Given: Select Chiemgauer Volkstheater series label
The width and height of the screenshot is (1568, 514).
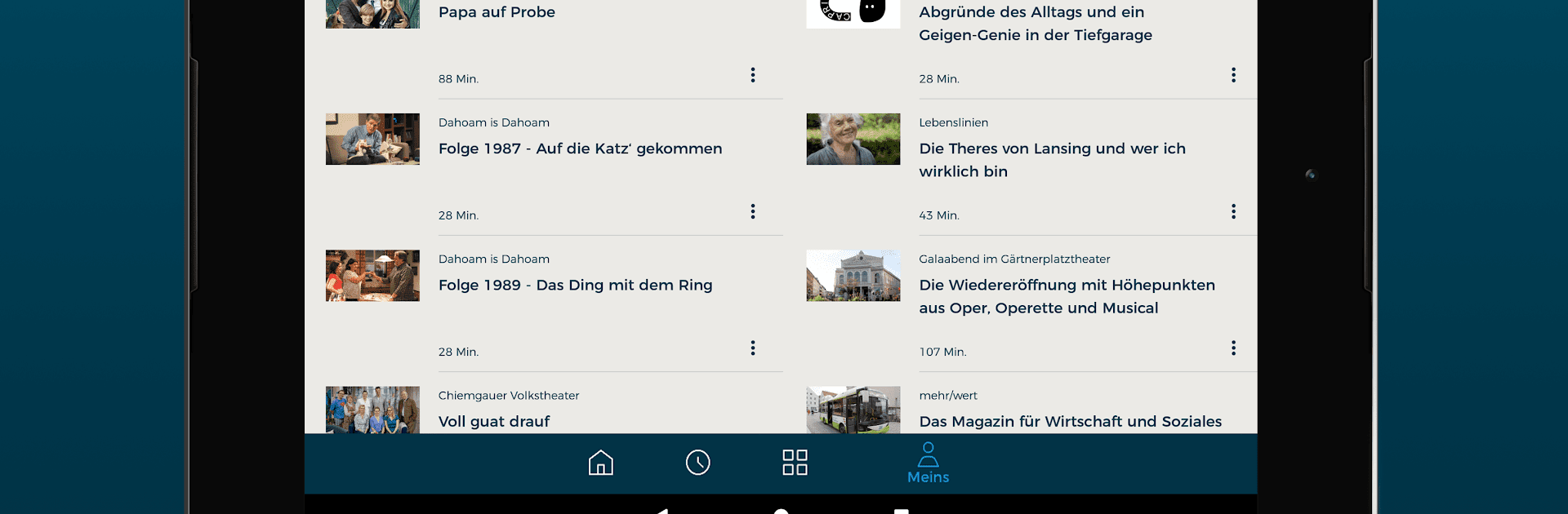Looking at the screenshot, I should pyautogui.click(x=508, y=396).
